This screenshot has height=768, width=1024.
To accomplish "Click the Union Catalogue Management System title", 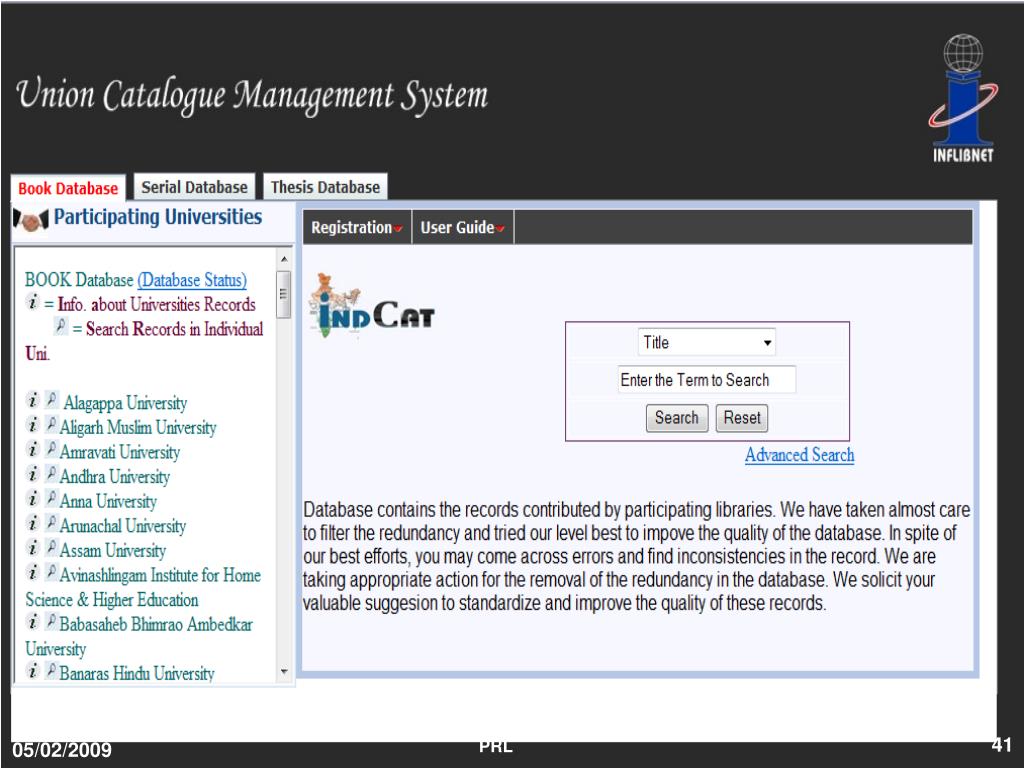I will (x=251, y=96).
